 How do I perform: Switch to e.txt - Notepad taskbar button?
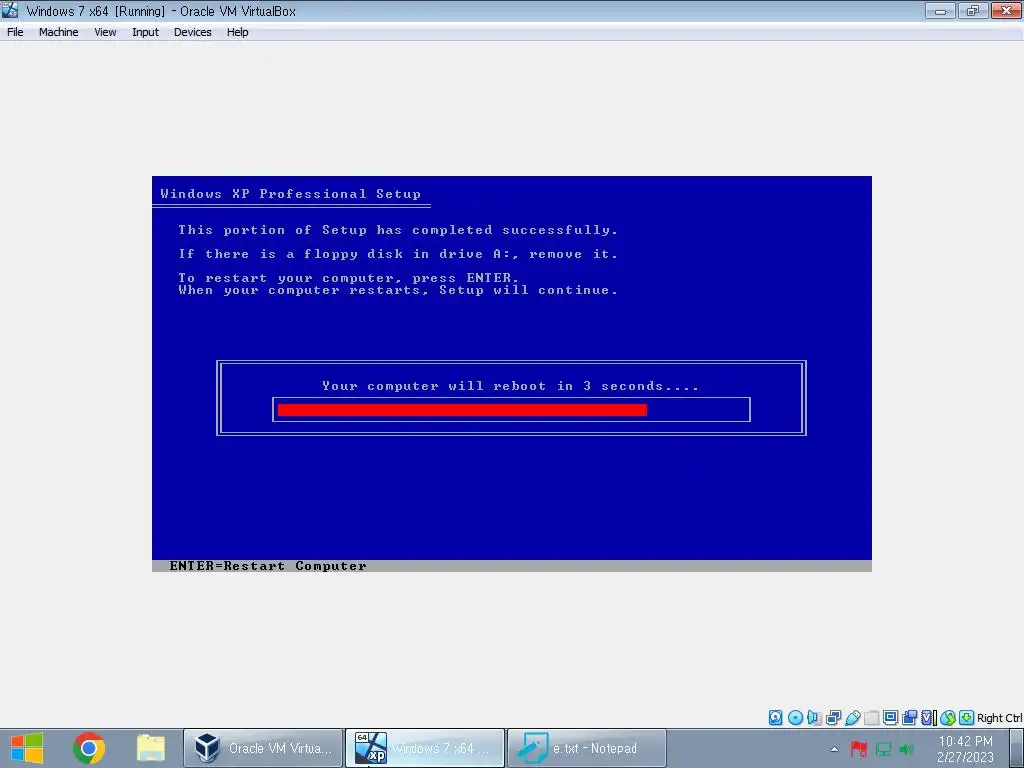click(586, 748)
